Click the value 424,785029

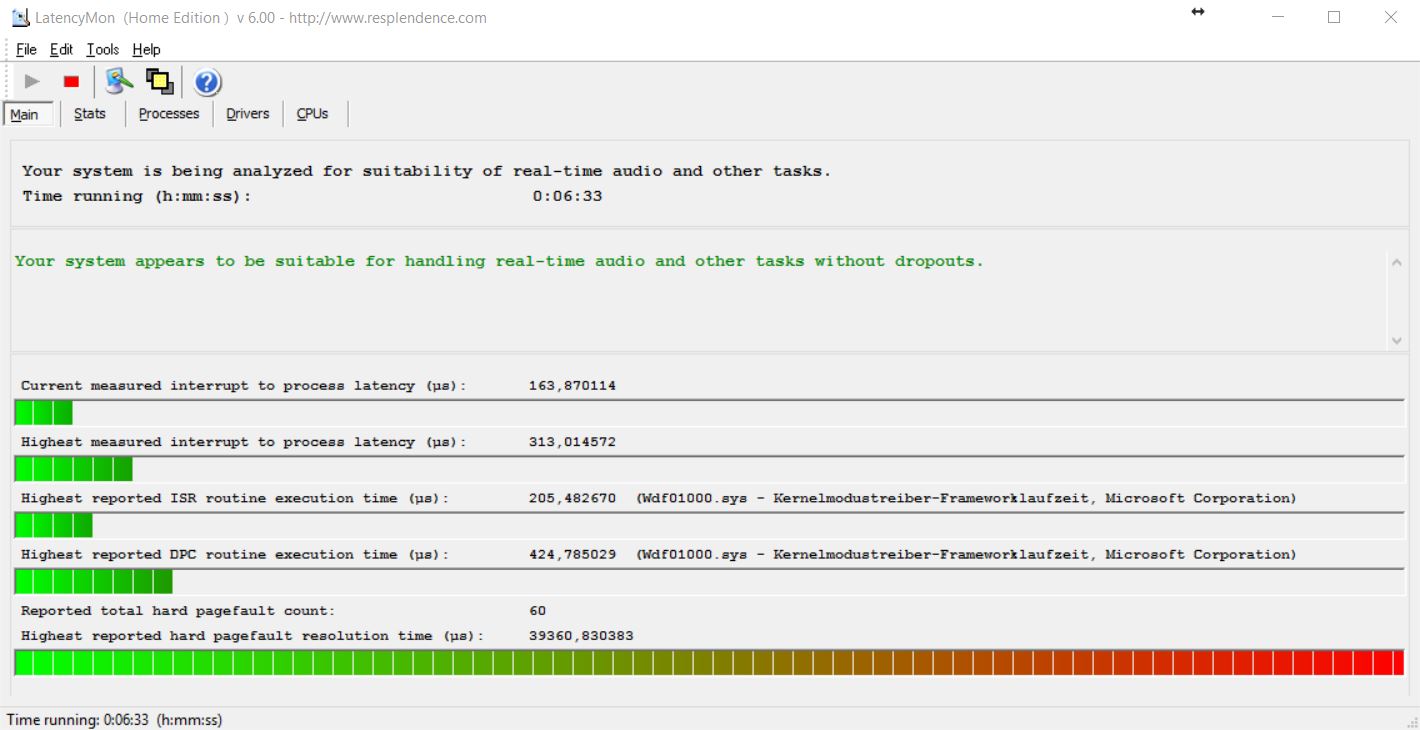572,554
